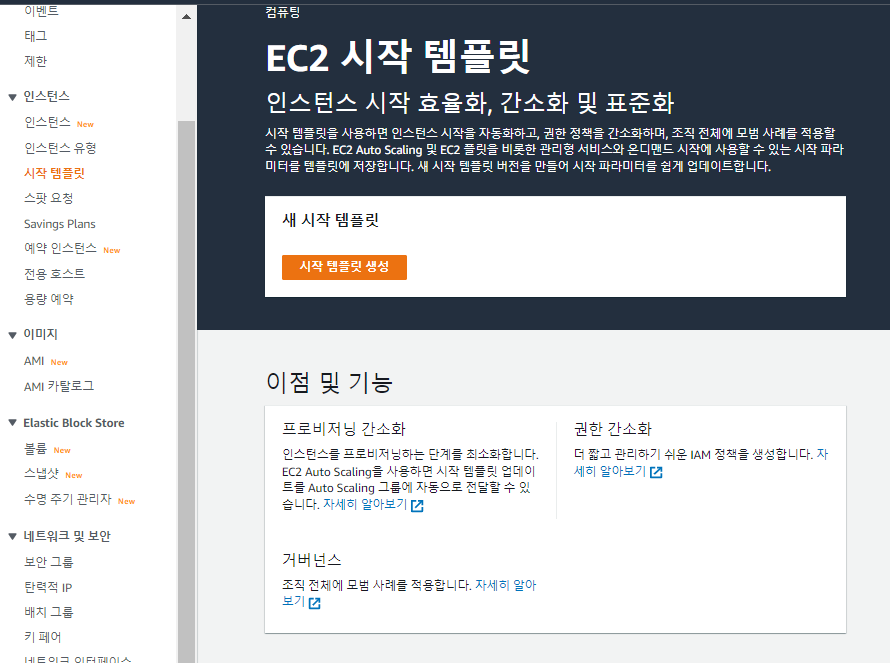Click the 이점 및 기능 heading
The width and height of the screenshot is (890, 663).
[329, 382]
